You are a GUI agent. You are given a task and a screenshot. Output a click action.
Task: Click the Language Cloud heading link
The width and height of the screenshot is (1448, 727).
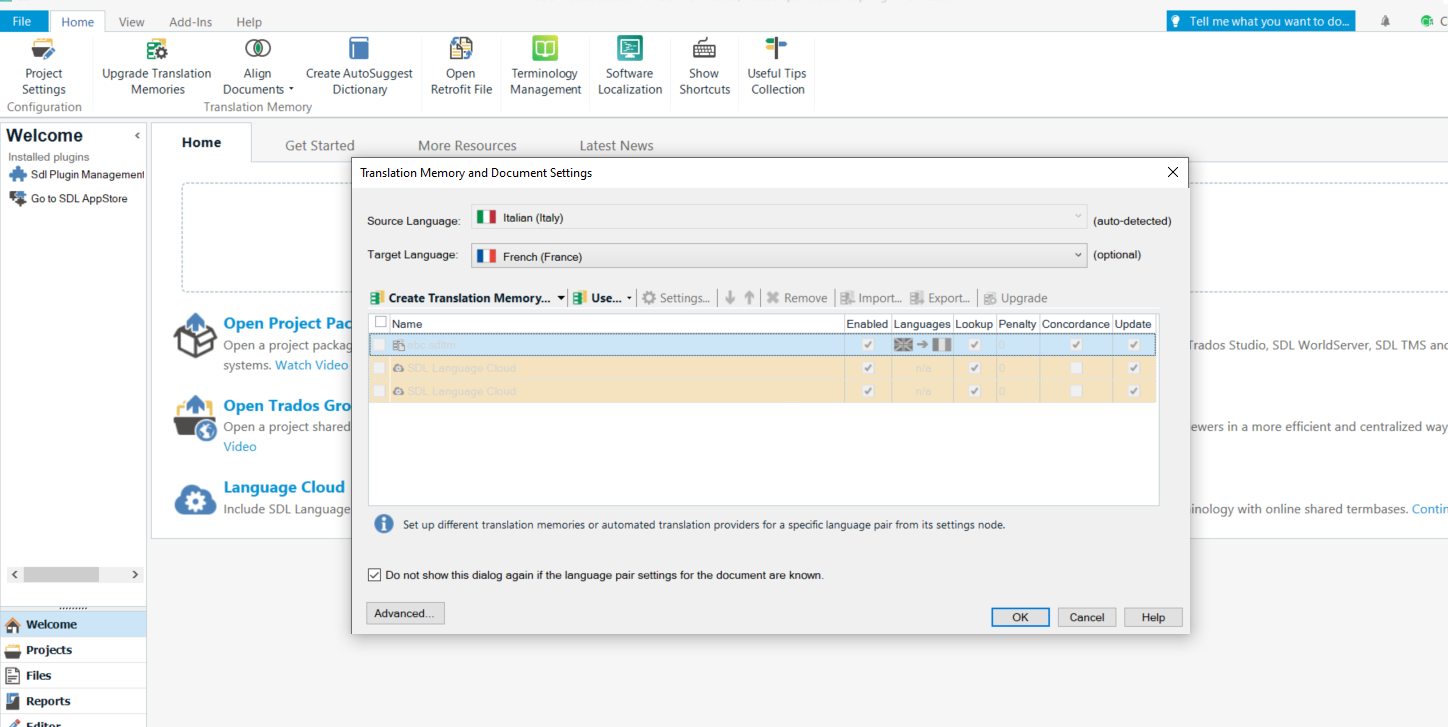point(284,487)
